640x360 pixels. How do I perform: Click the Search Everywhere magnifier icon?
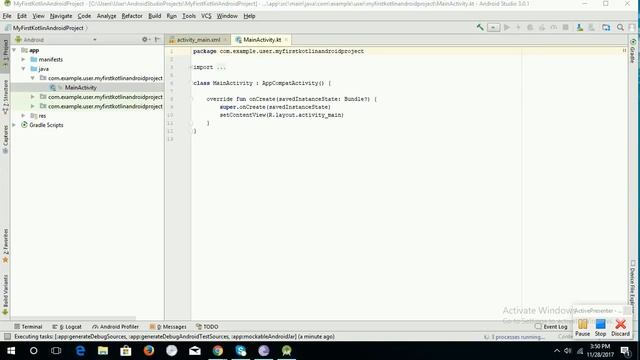620,27
